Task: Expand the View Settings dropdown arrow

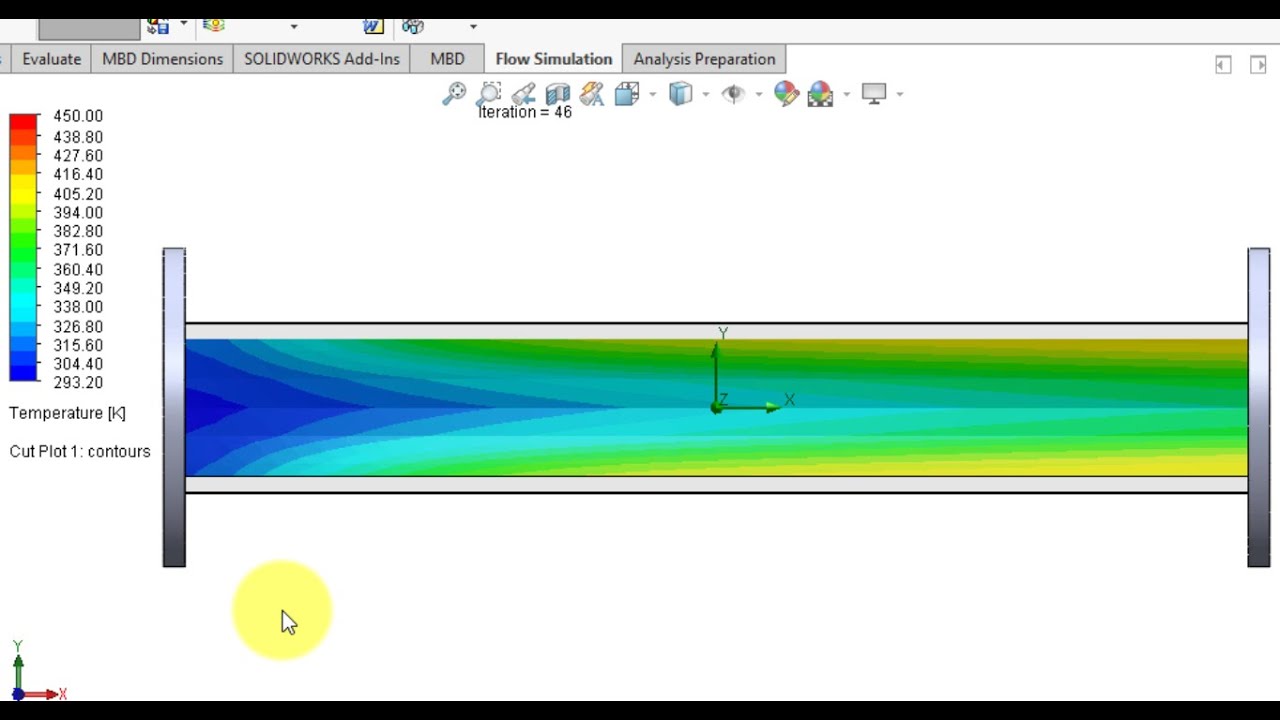Action: (x=900, y=94)
